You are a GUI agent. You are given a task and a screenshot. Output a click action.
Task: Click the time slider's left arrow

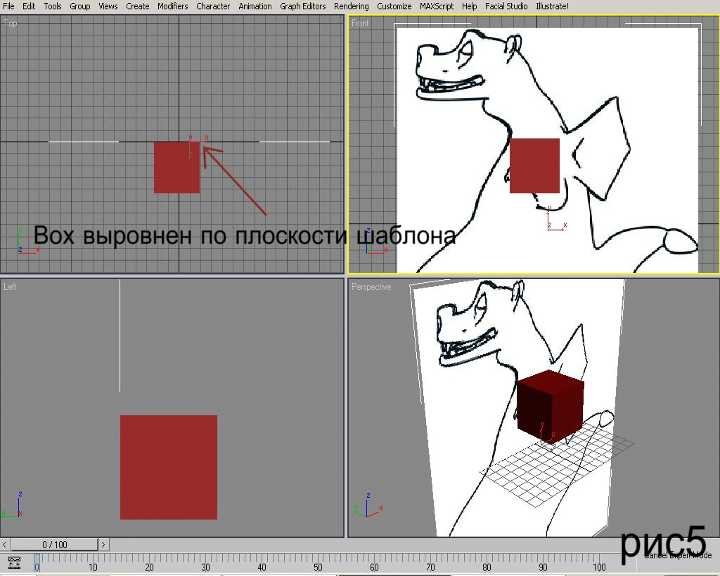[x=6, y=544]
